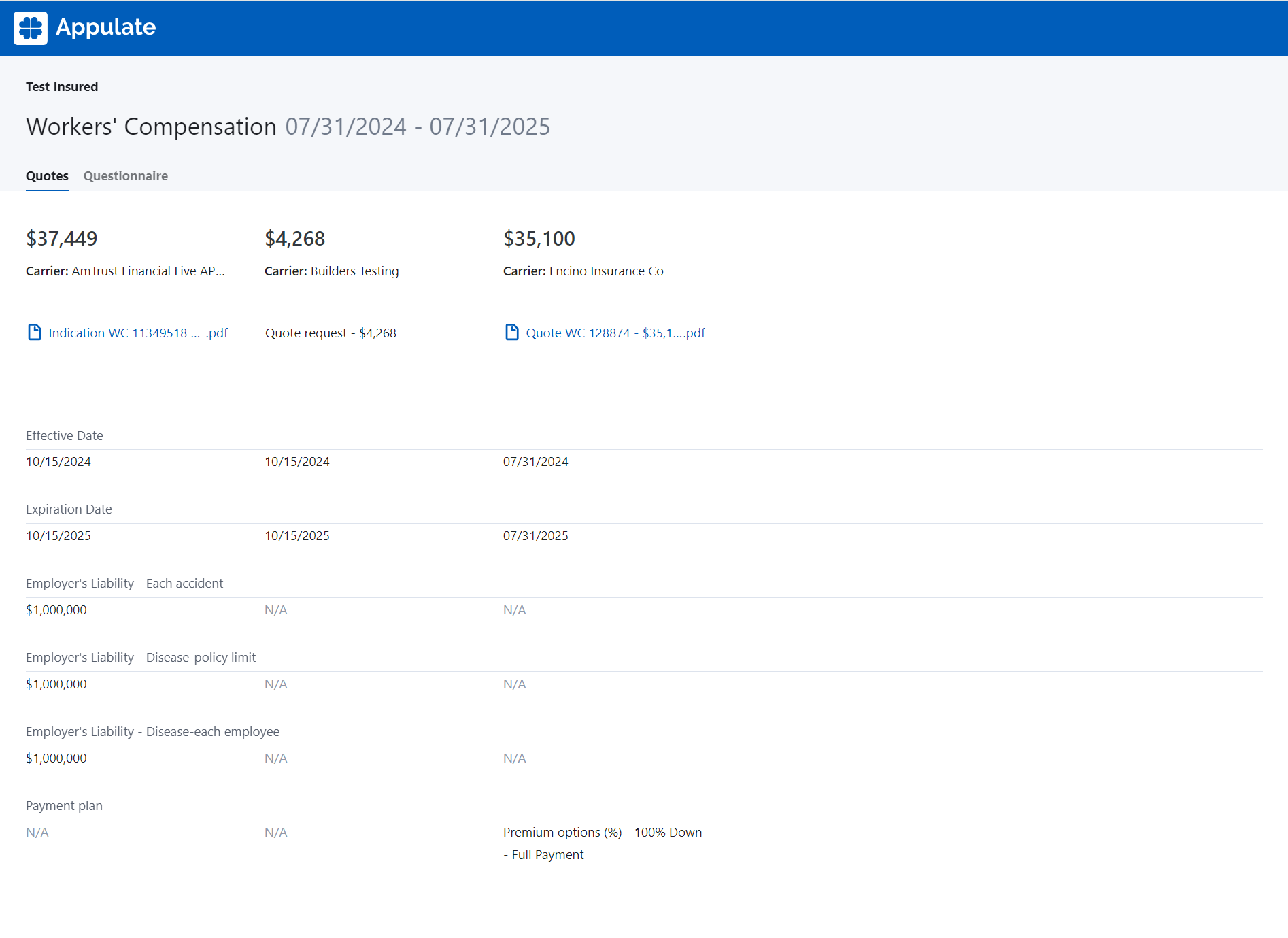Open the Quote WC 128874 pdf link
The height and width of the screenshot is (938, 1288).
pyautogui.click(x=615, y=333)
